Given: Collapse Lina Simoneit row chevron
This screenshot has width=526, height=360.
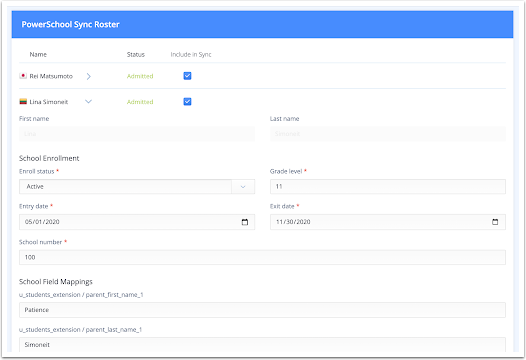Looking at the screenshot, I should [89, 101].
